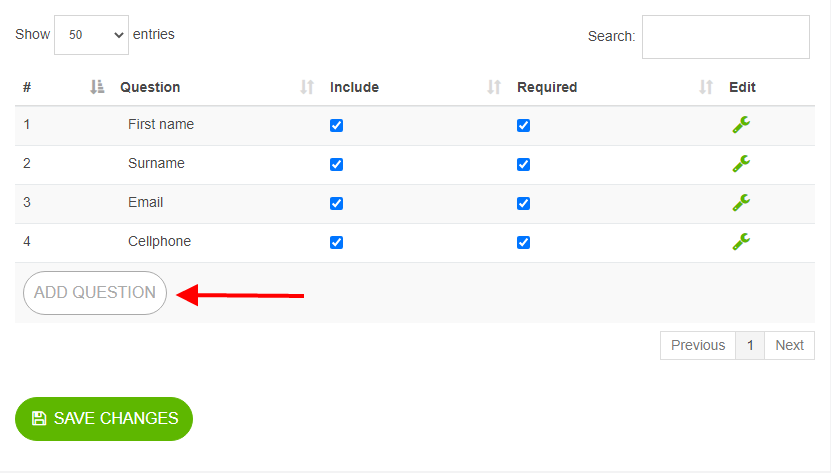The width and height of the screenshot is (831, 473).
Task: Click the Required column header
Action: point(547,87)
